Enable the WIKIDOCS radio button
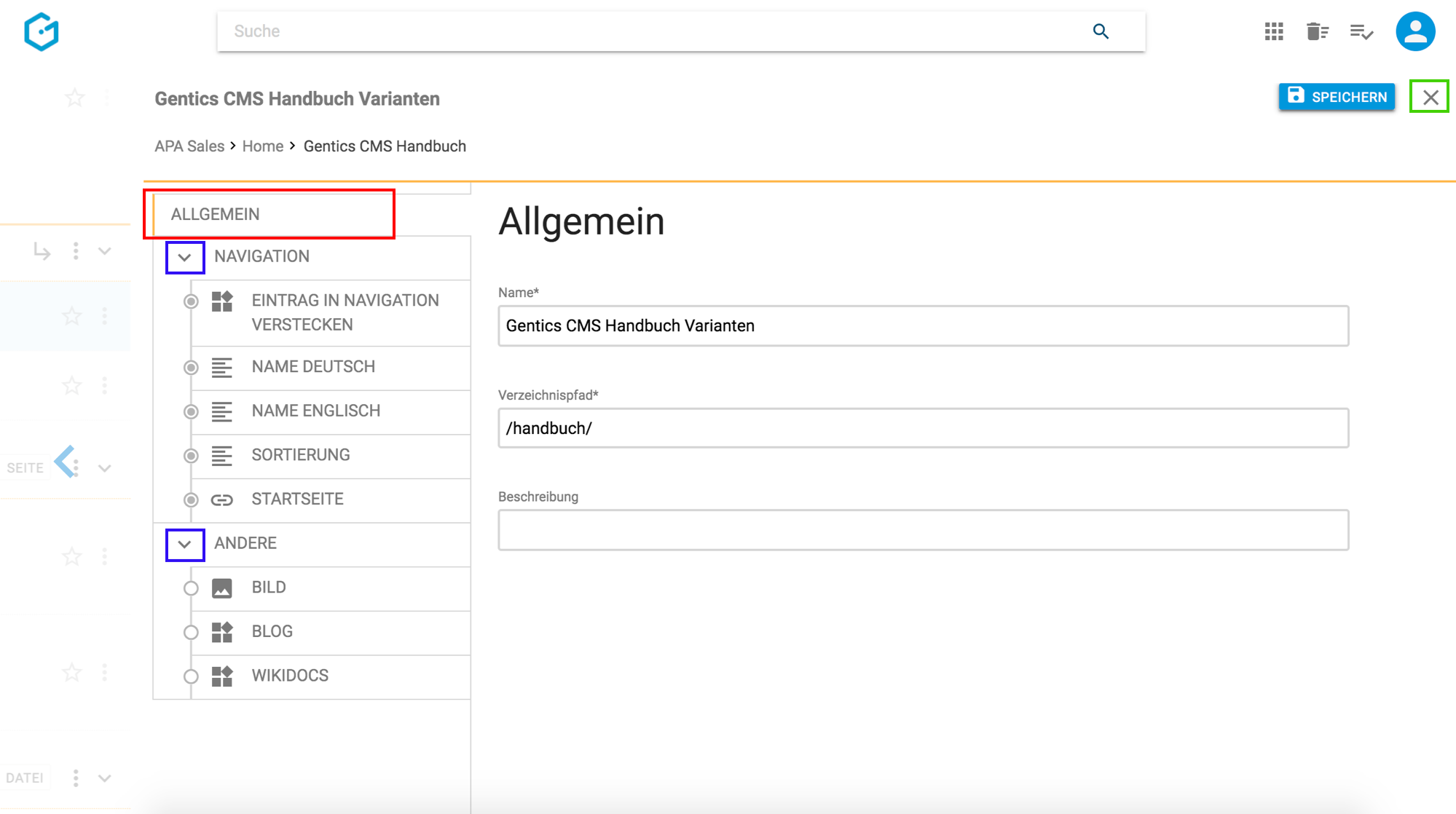 tap(191, 676)
